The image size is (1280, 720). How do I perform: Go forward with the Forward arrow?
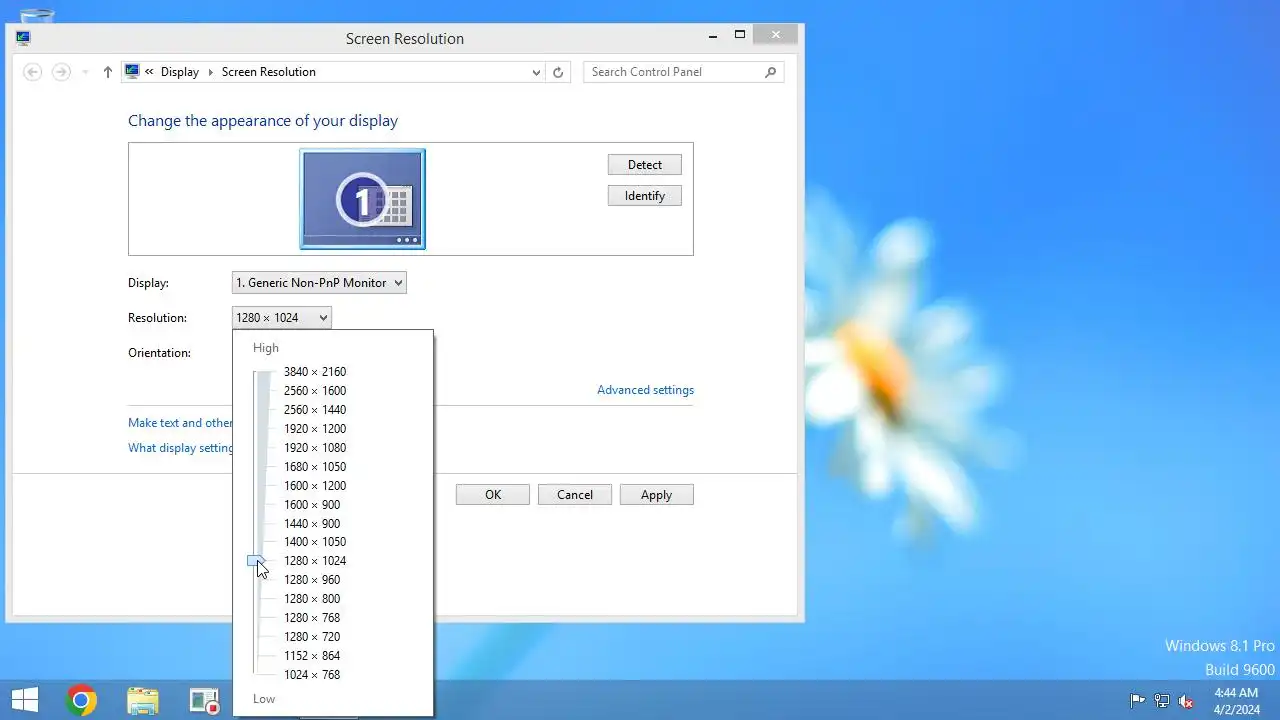tap(61, 72)
